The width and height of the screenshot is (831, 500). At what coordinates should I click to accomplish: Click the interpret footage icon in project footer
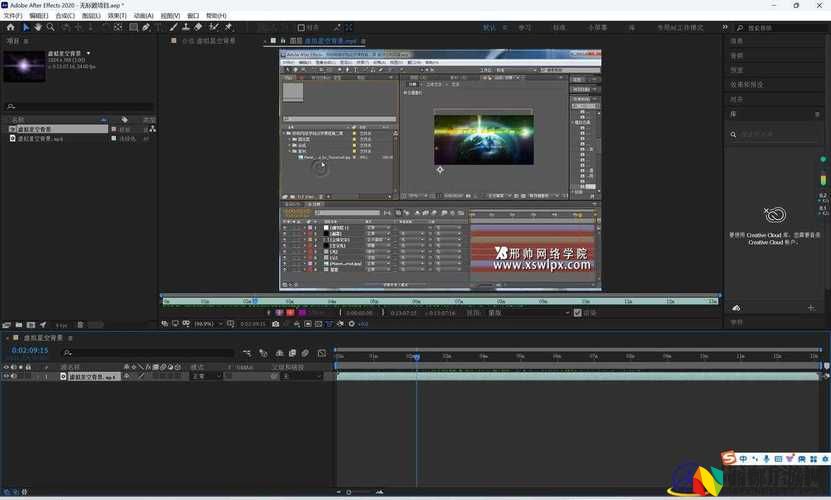point(6,325)
